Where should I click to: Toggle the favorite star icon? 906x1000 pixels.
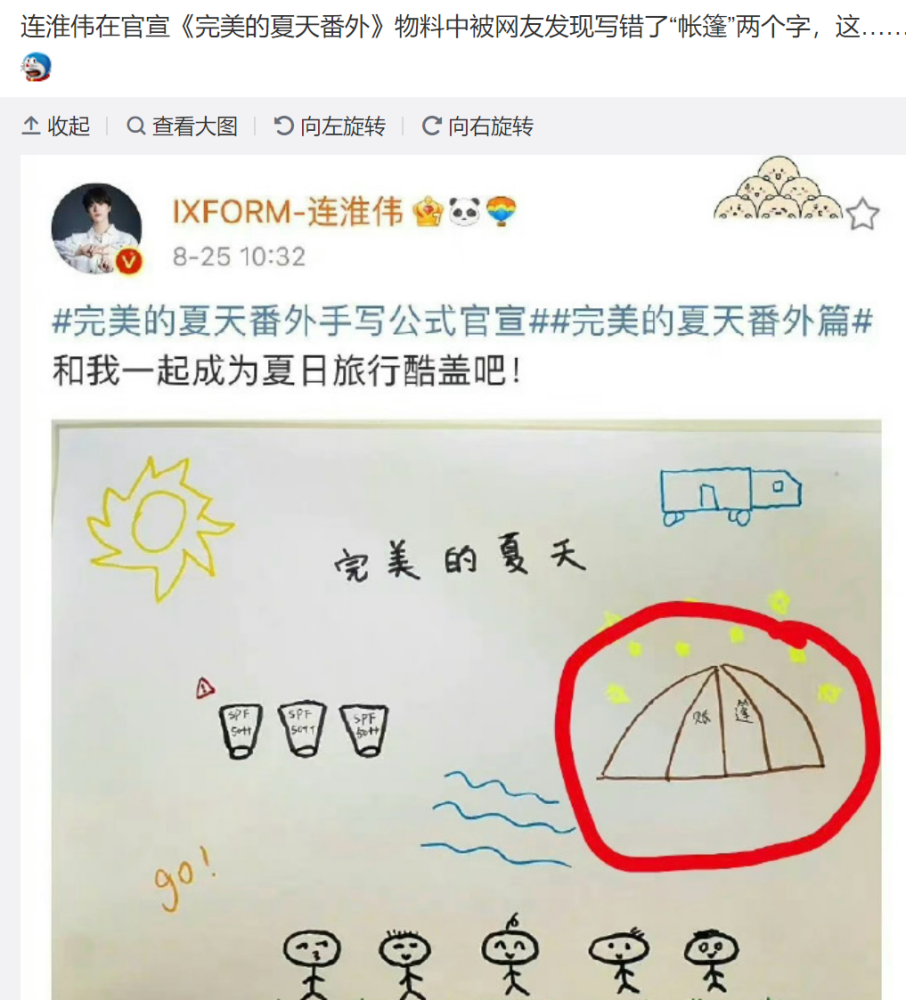pyautogui.click(x=863, y=214)
